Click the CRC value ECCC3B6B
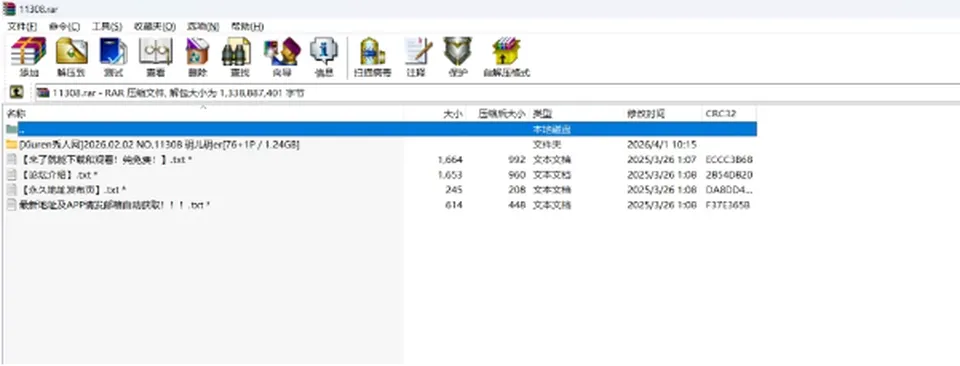Viewport: 960px width, 366px height. (x=729, y=160)
